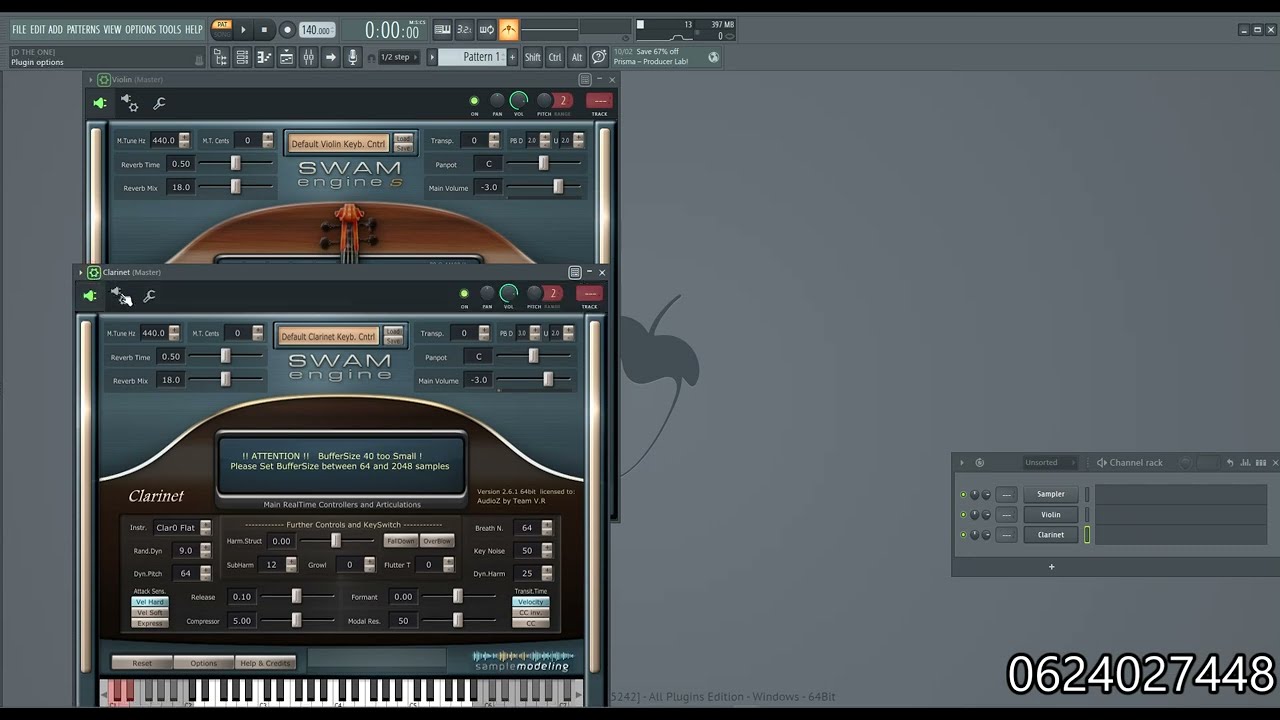This screenshot has width=1280, height=720.
Task: Click the Shift button in the toolbar
Action: [x=533, y=57]
